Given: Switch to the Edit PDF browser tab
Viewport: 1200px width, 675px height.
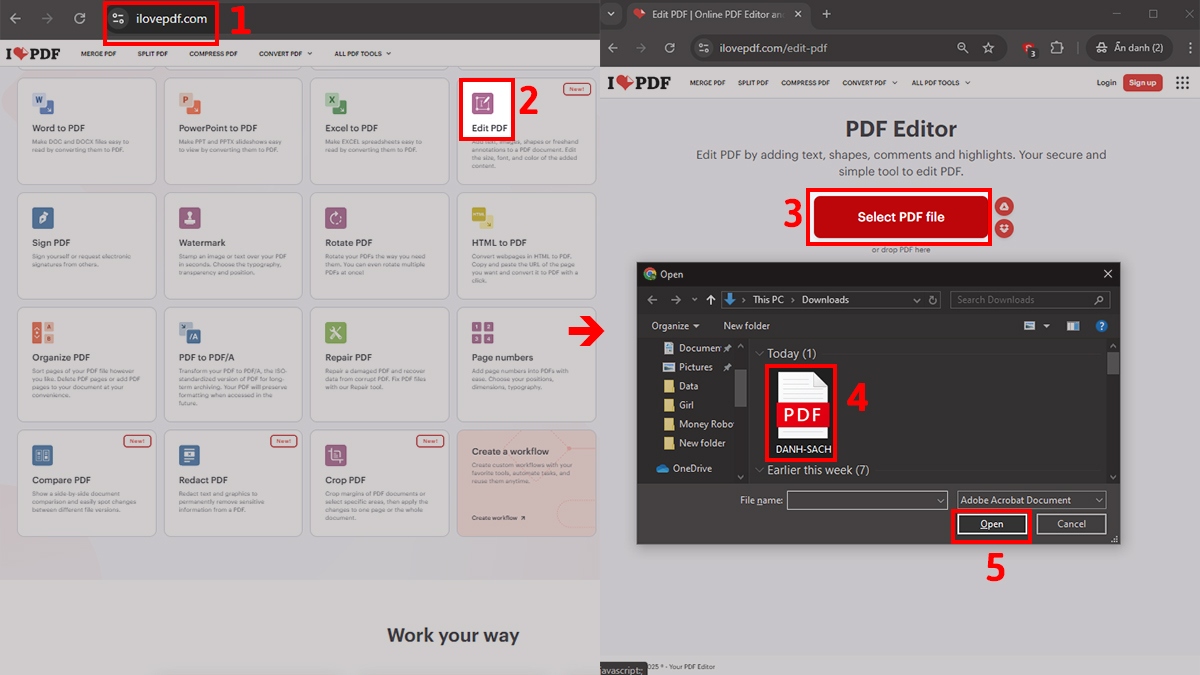Looking at the screenshot, I should tap(718, 14).
